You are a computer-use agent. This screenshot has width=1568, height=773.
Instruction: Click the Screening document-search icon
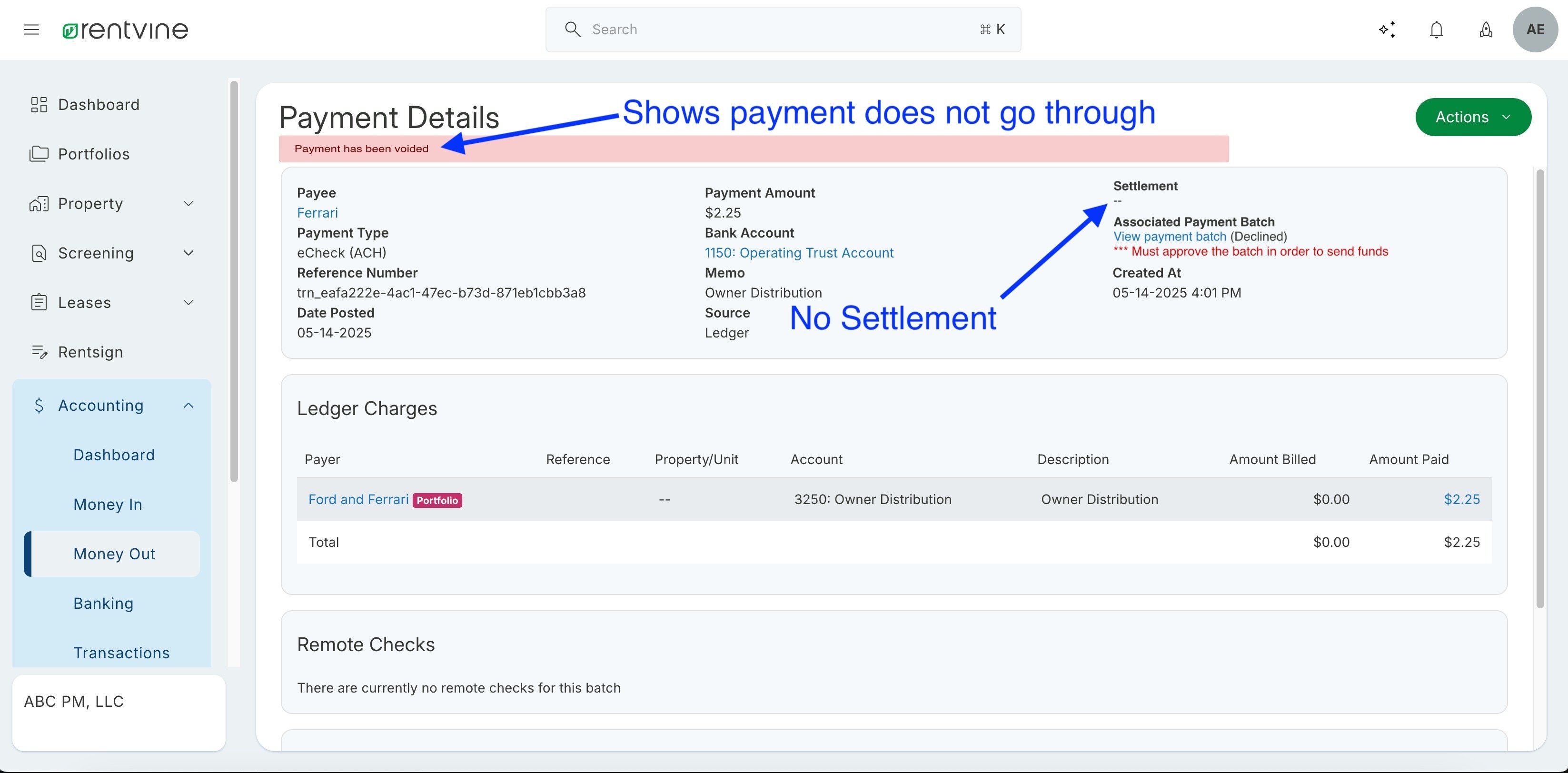pos(39,253)
